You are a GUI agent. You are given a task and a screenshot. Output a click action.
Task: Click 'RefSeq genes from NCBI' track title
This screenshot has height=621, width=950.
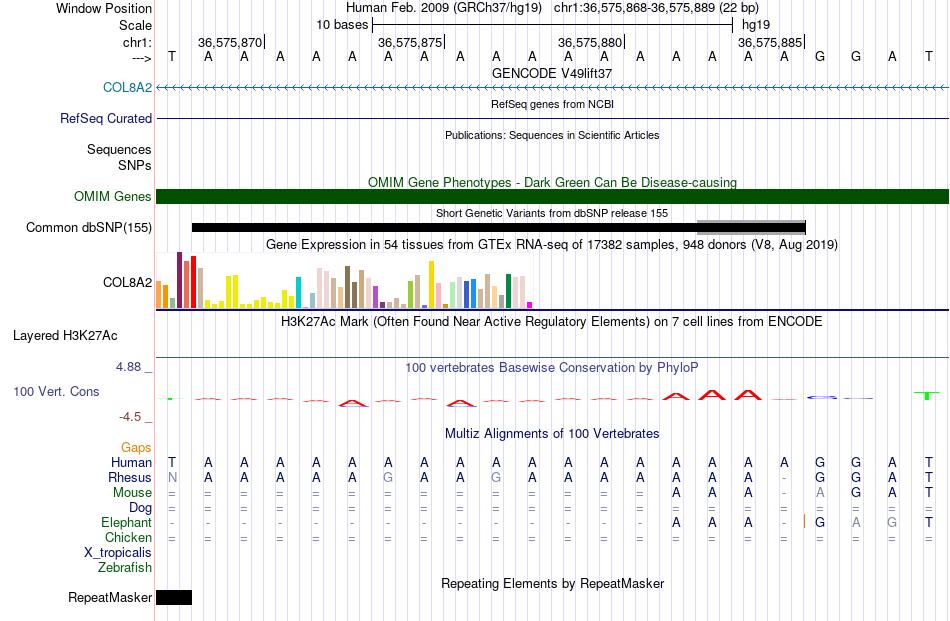(x=552, y=104)
